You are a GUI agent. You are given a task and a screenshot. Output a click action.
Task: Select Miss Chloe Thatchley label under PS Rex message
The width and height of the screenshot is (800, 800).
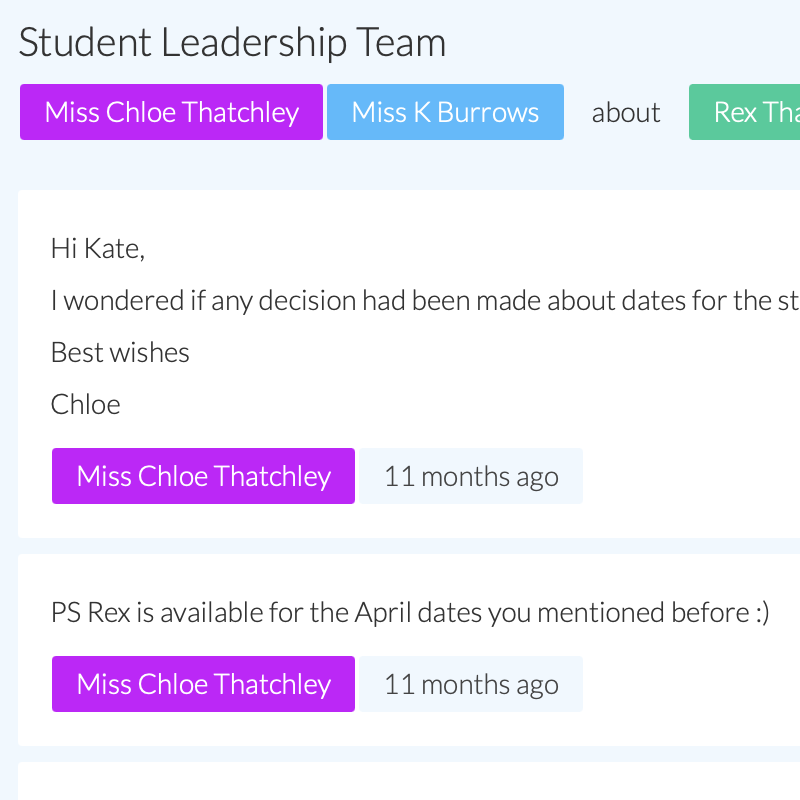pos(203,684)
